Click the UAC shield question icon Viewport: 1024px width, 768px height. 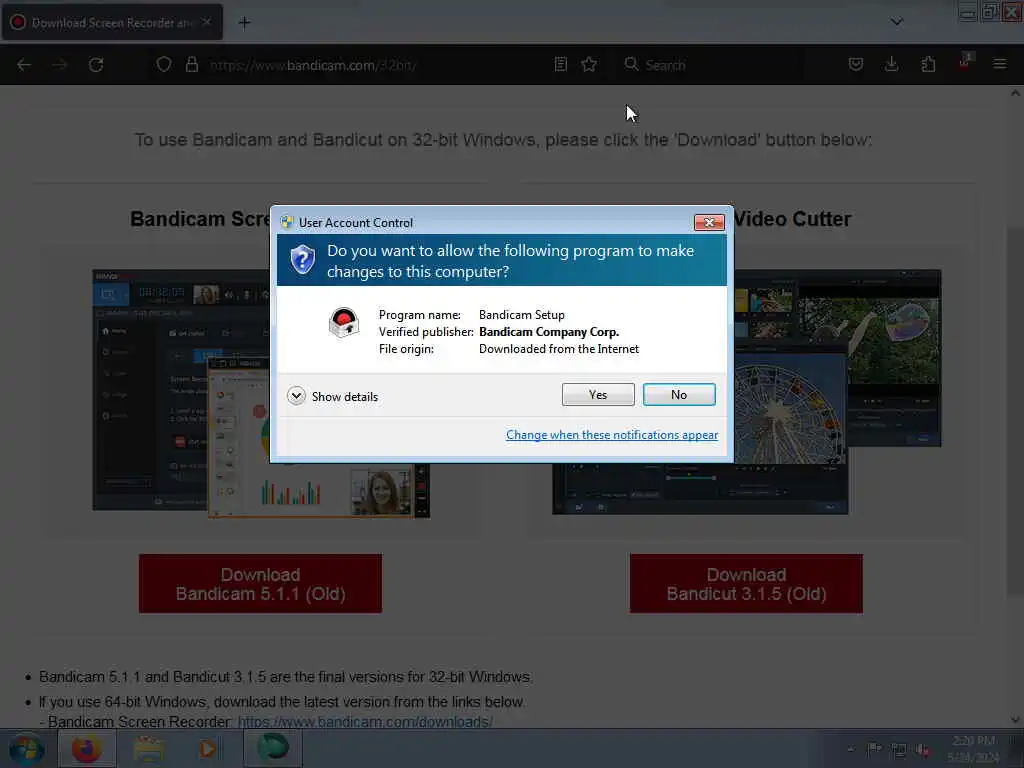[302, 260]
